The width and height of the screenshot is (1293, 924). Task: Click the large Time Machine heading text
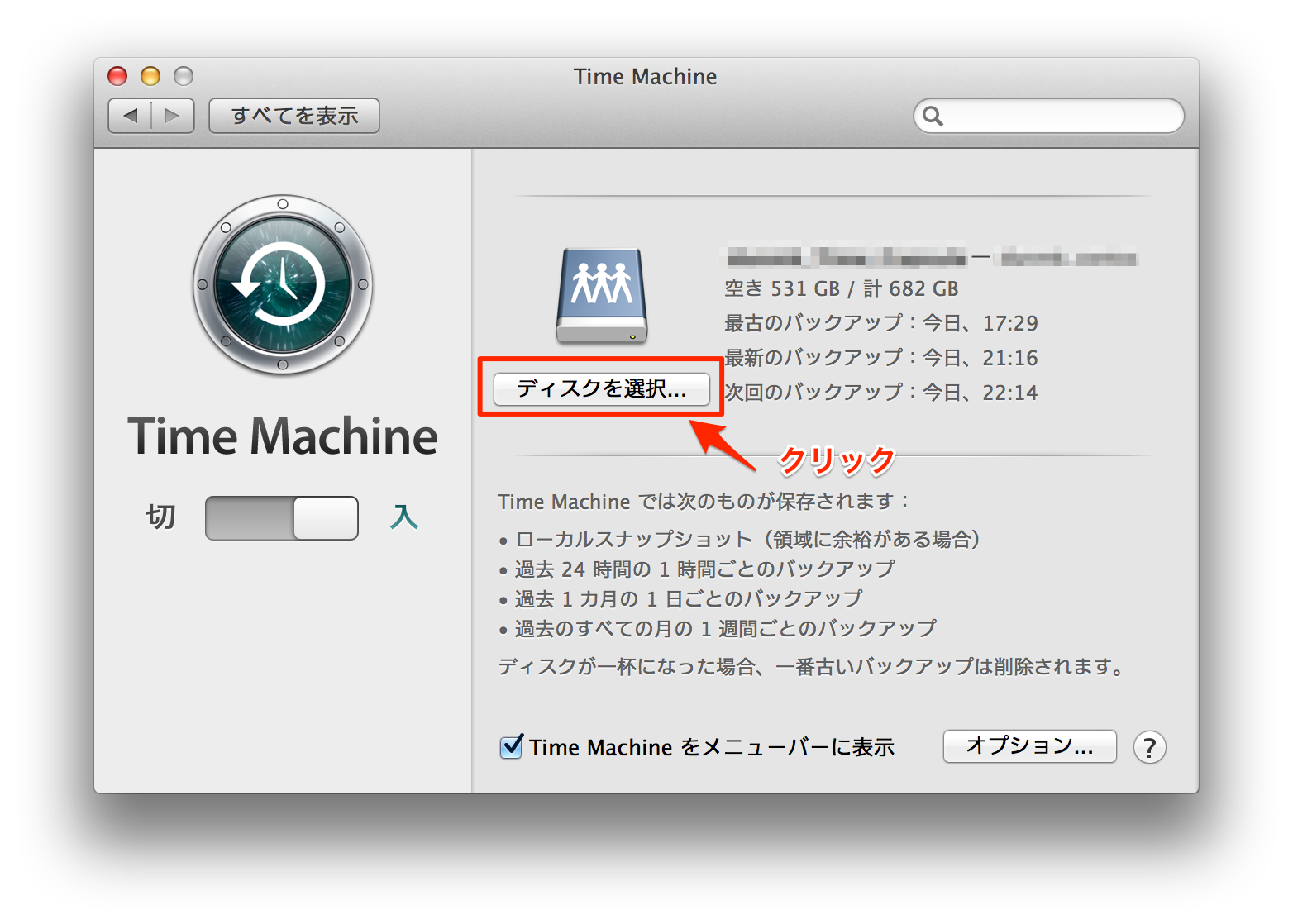(x=283, y=437)
